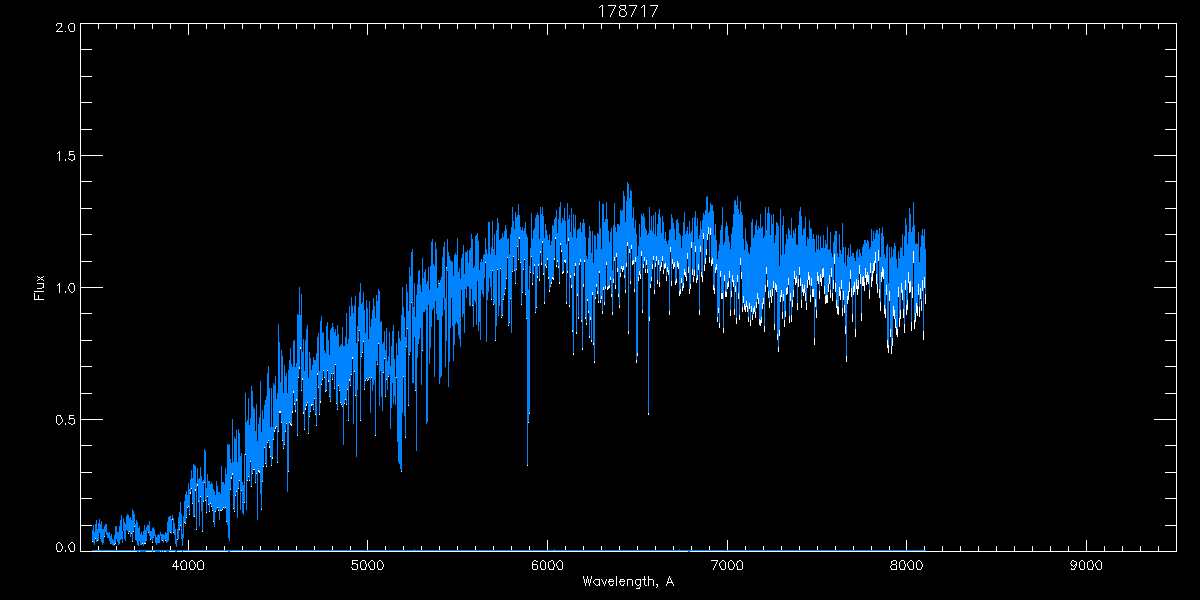Click the 0.0 y-axis tick label
This screenshot has height=600, width=1200.
click(x=63, y=547)
